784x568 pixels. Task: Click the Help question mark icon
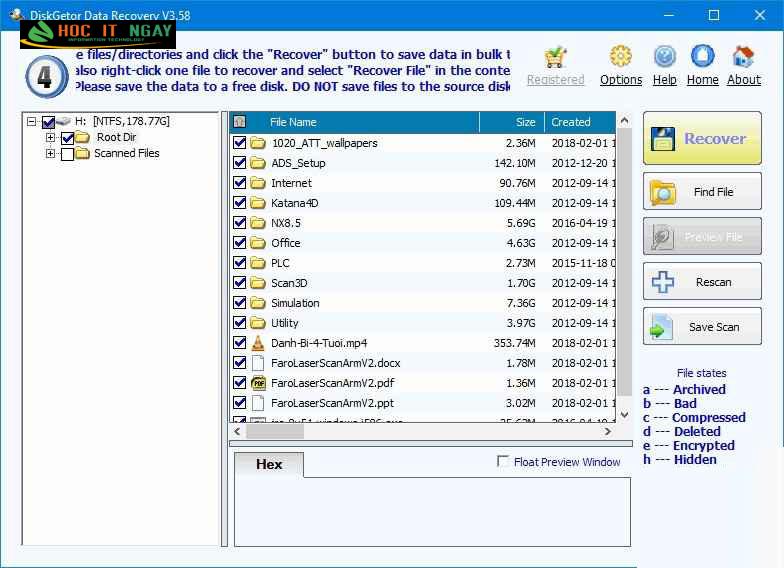point(664,56)
